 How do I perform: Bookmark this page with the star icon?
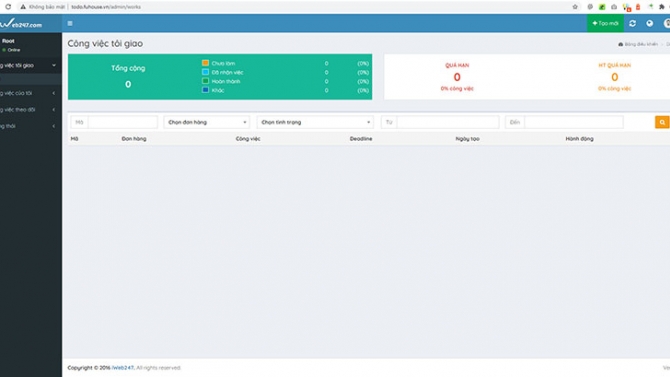(x=575, y=7)
